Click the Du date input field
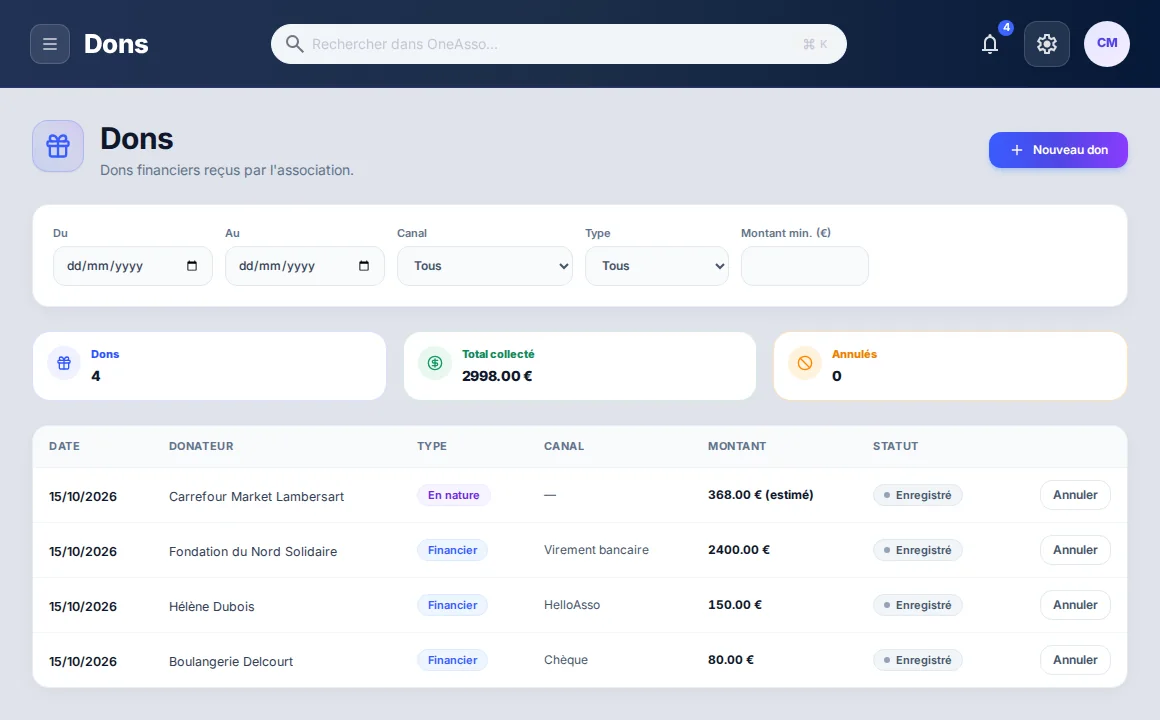Viewport: 1160px width, 720px height. (x=132, y=266)
